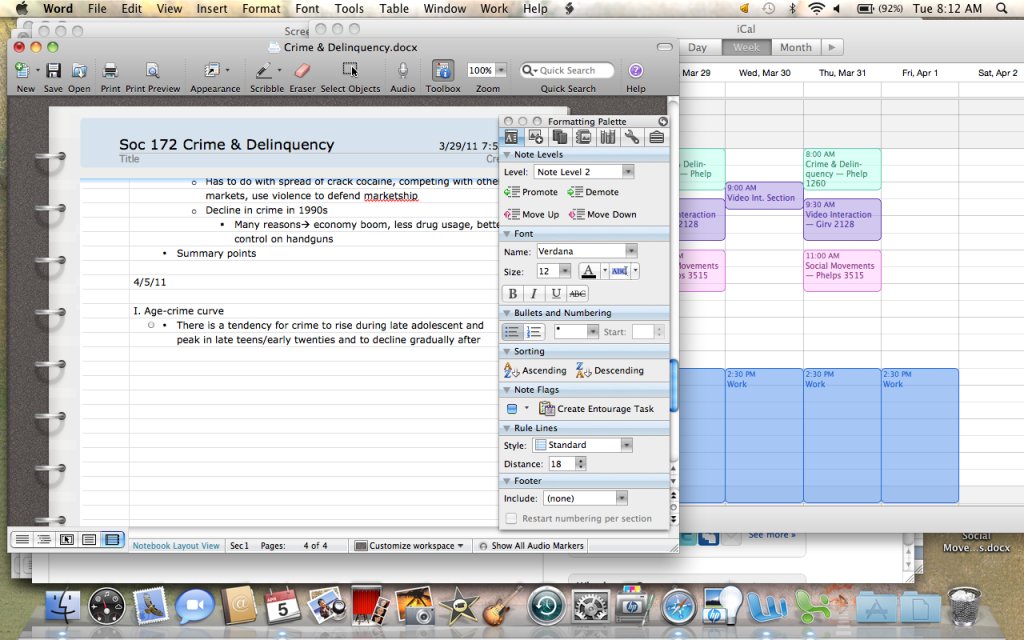Open the Format menu
Image resolution: width=1024 pixels, height=640 pixels.
coord(261,8)
